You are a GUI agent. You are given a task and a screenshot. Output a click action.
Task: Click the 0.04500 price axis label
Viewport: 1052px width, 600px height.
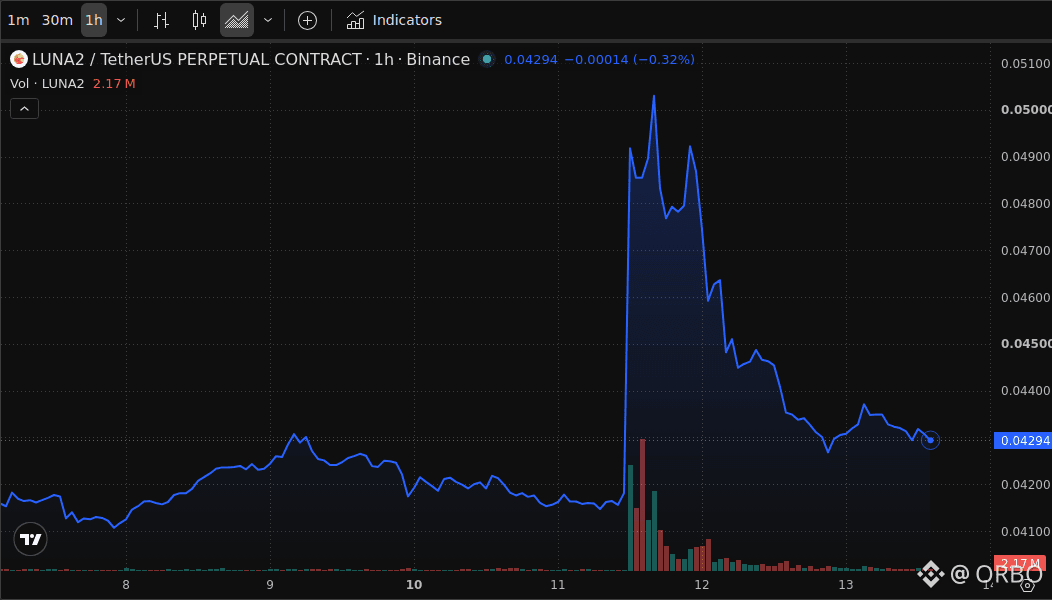click(x=1026, y=344)
